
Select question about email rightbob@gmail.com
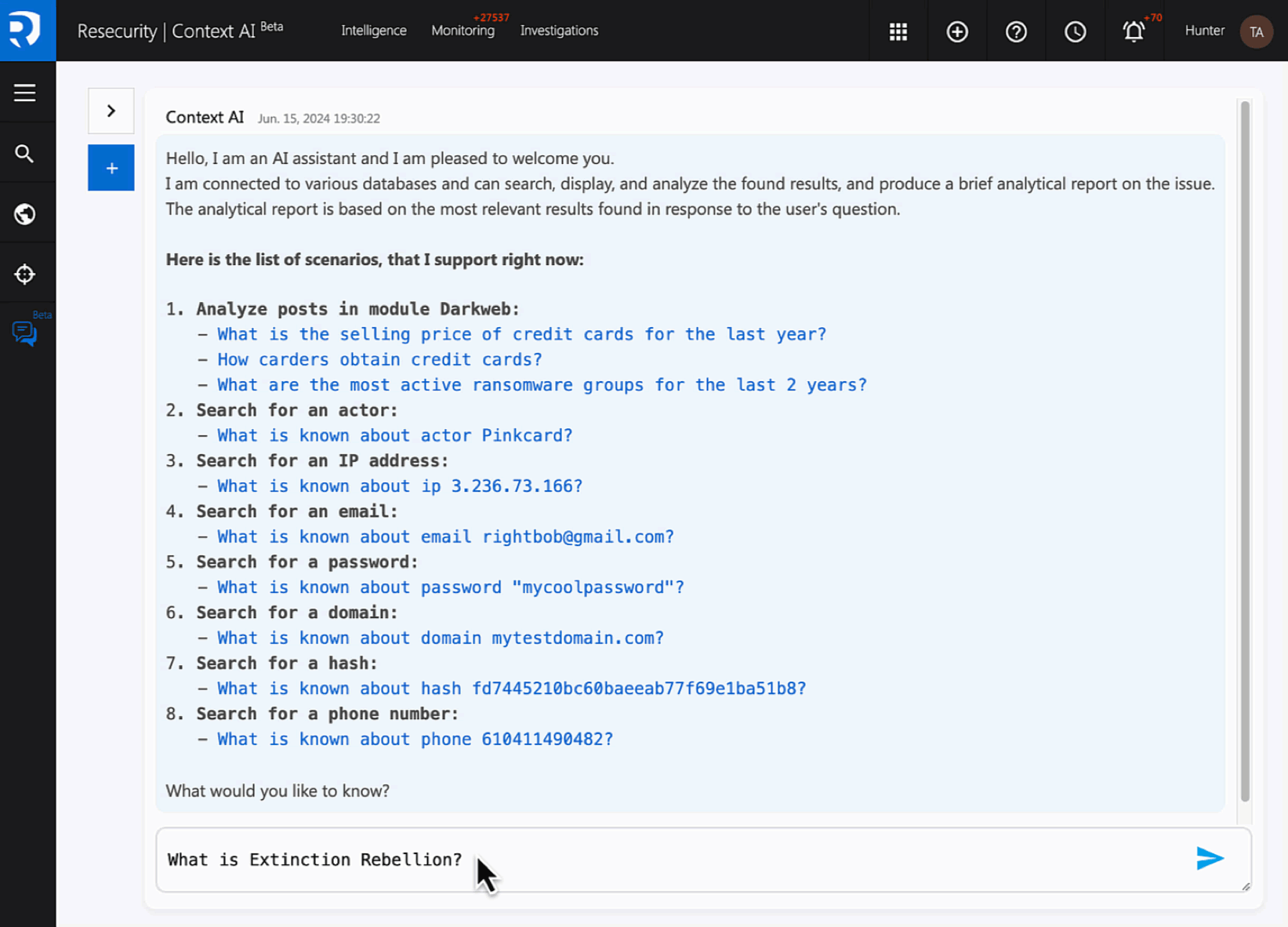[445, 536]
